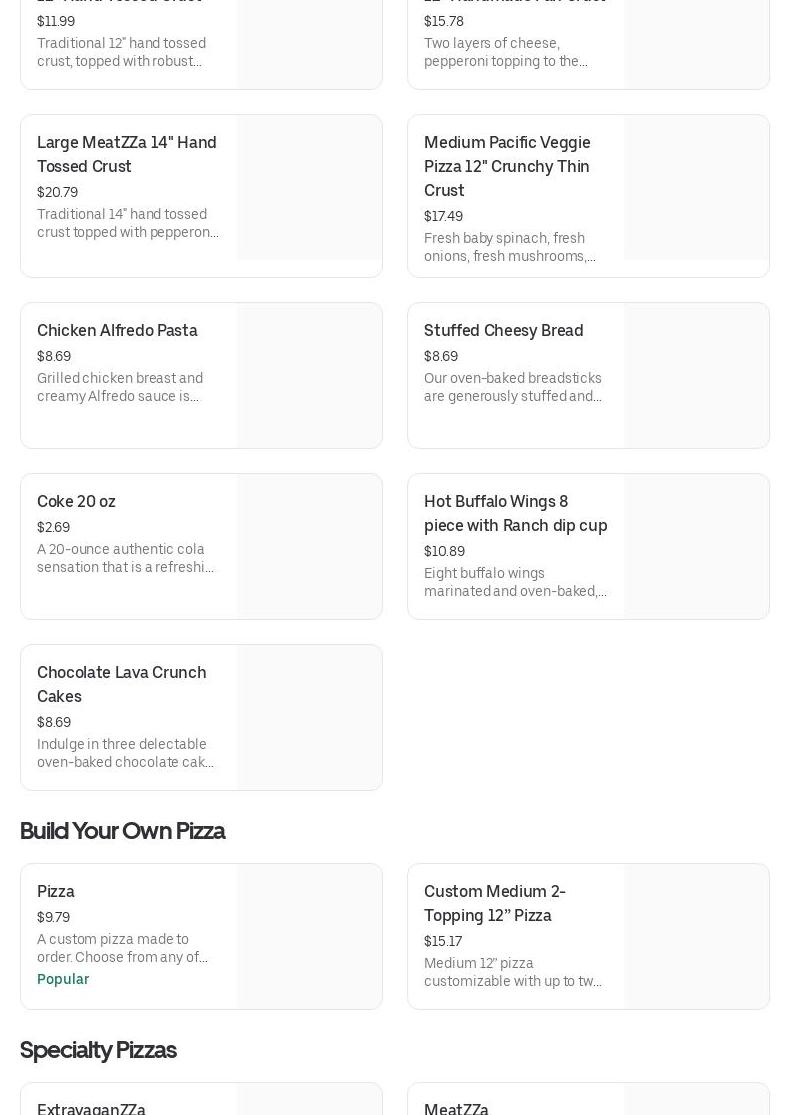804x1115 pixels.
Task: Select Custom Medium 2-Topping 12" Pizza
Action: click(494, 903)
